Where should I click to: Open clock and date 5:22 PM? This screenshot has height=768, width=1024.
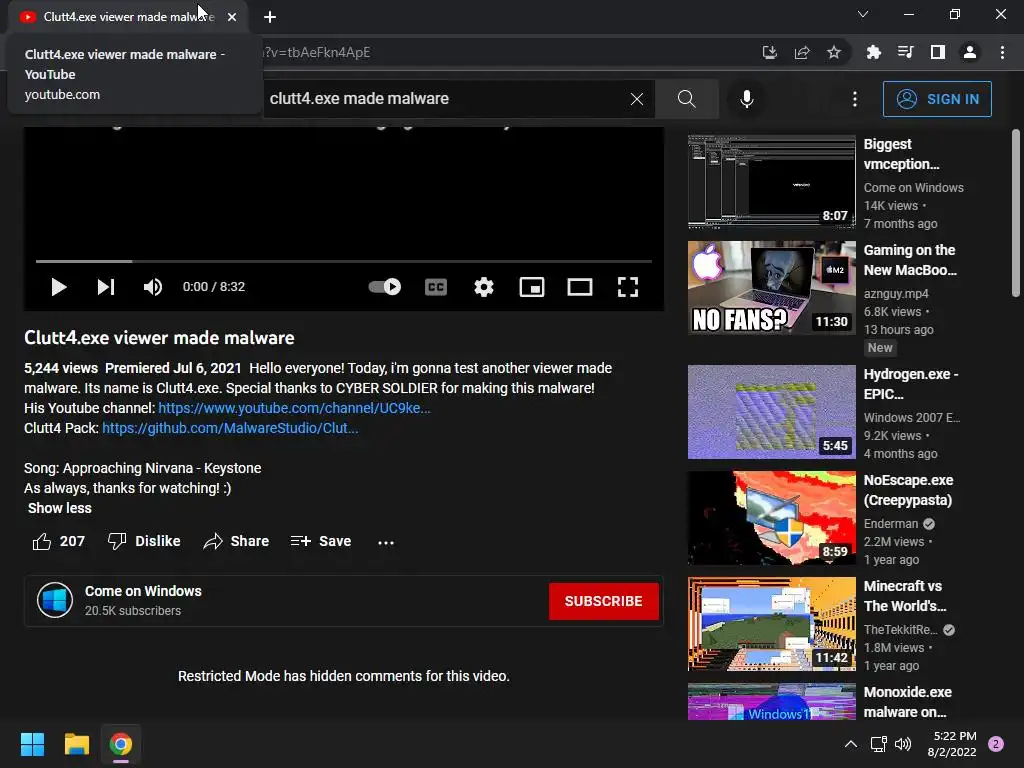click(x=952, y=744)
